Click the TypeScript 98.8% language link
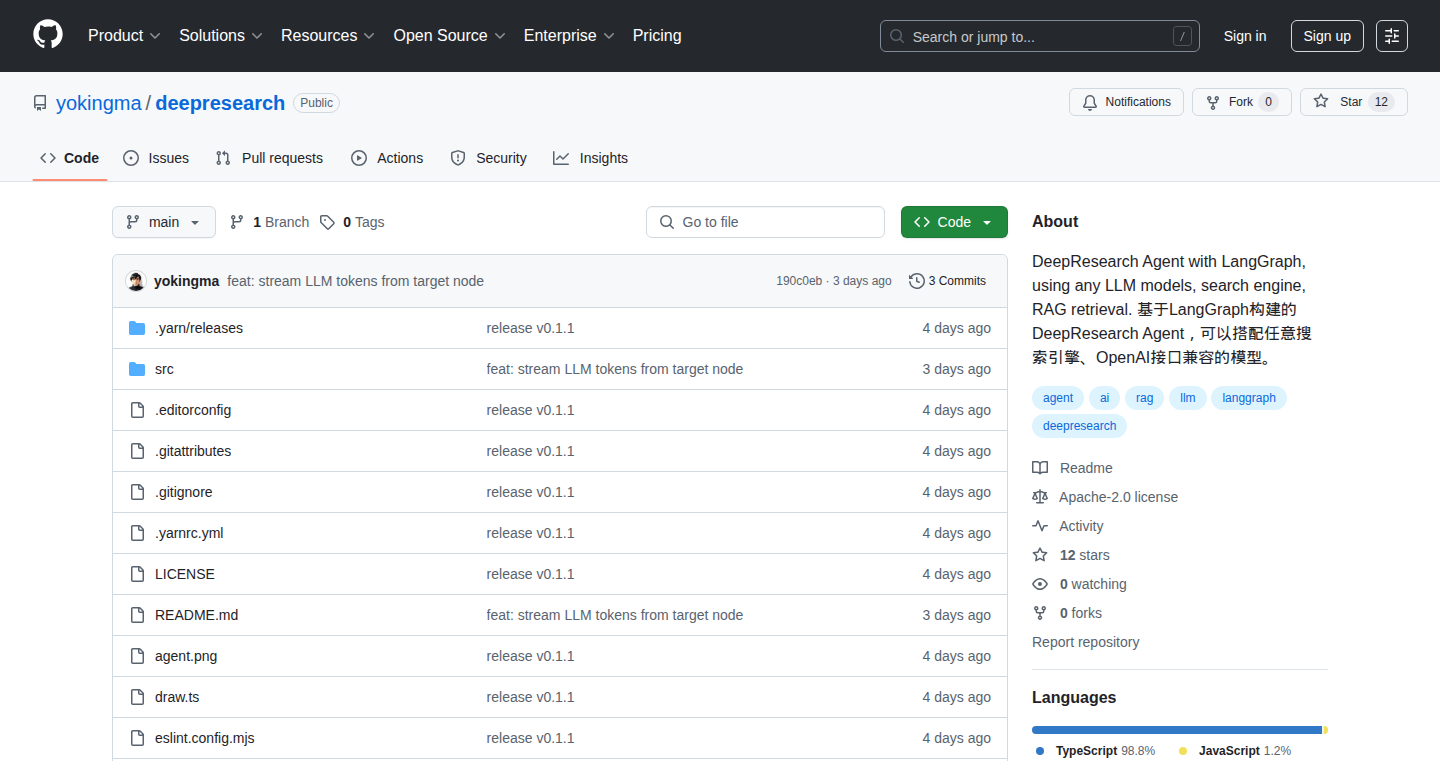 coord(1095,750)
